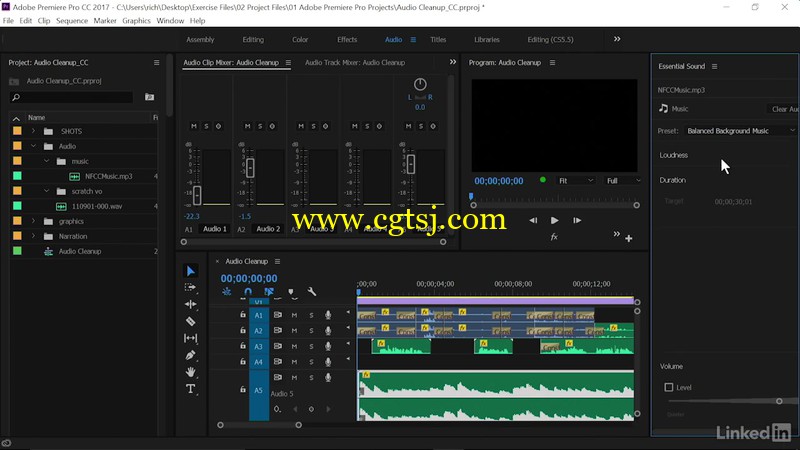Select the Track Select Forward tool
This screenshot has height=450, width=800.
coord(190,287)
